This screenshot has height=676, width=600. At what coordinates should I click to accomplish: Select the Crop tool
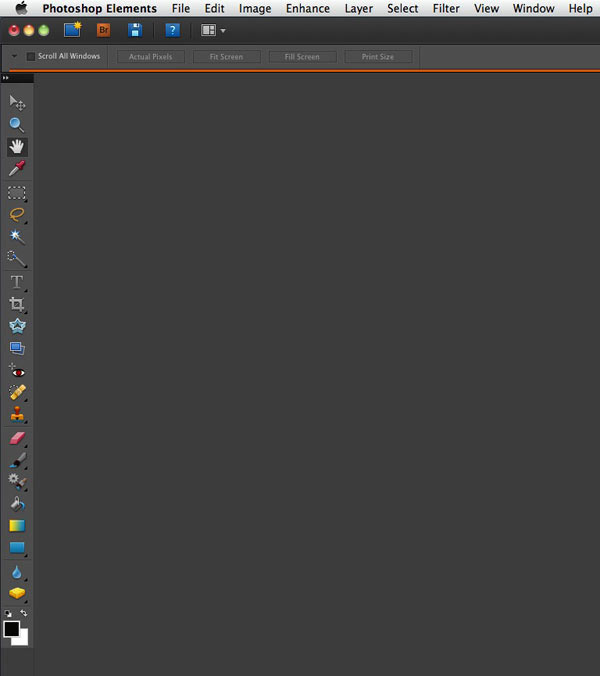pos(17,304)
